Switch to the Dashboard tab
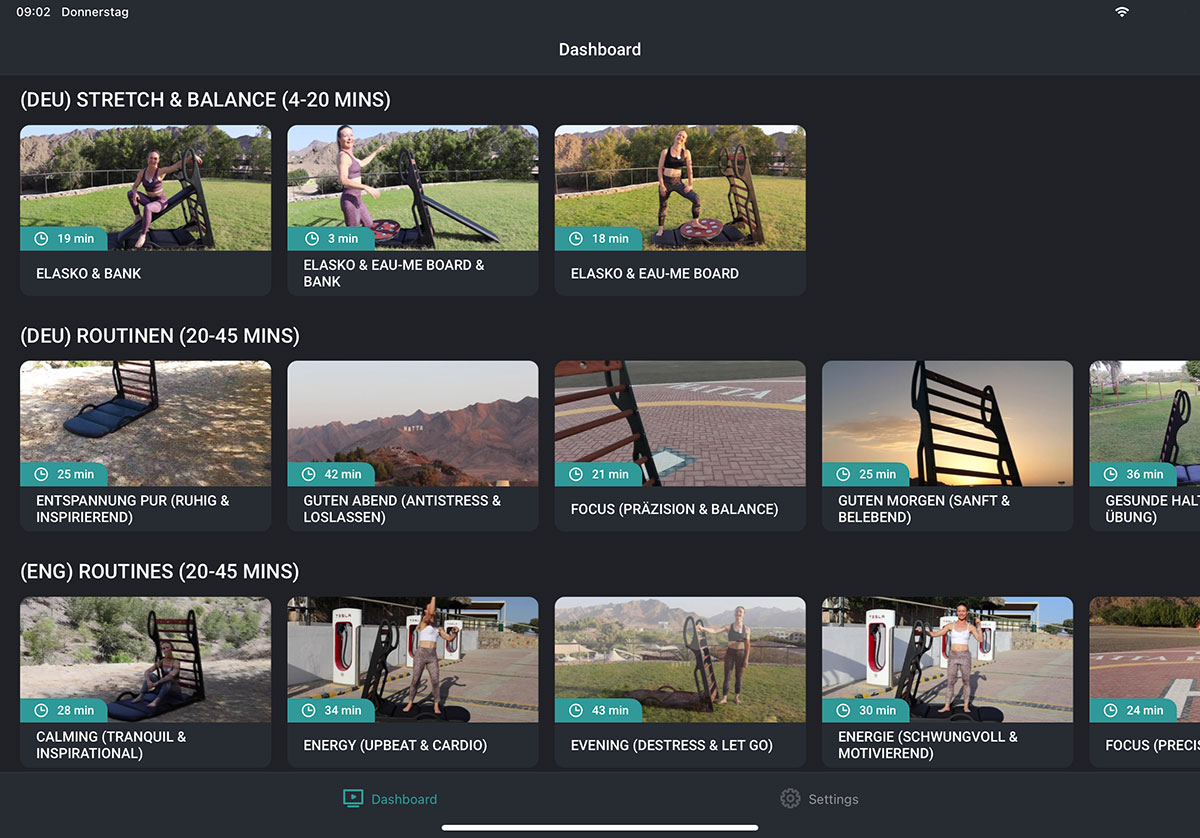The image size is (1200, 838). pos(390,799)
